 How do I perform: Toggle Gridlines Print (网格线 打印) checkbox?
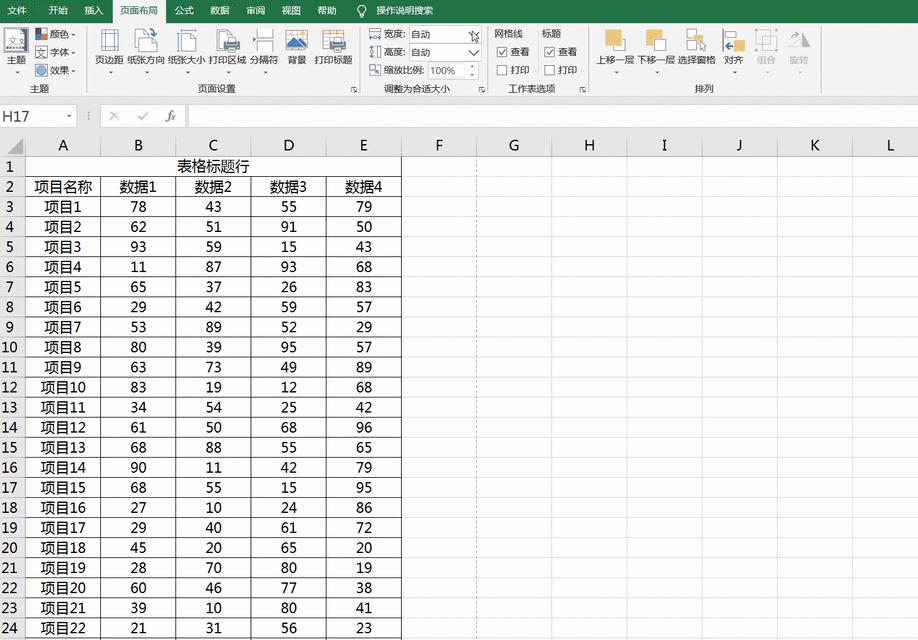[502, 70]
